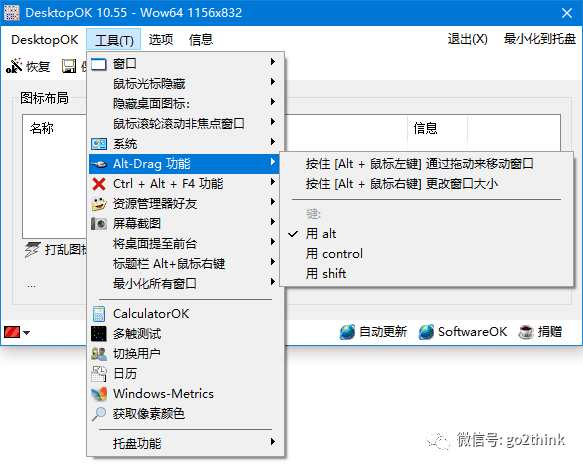Click the 捐赠 donate link
This screenshot has width=583, height=466.
pyautogui.click(x=550, y=332)
